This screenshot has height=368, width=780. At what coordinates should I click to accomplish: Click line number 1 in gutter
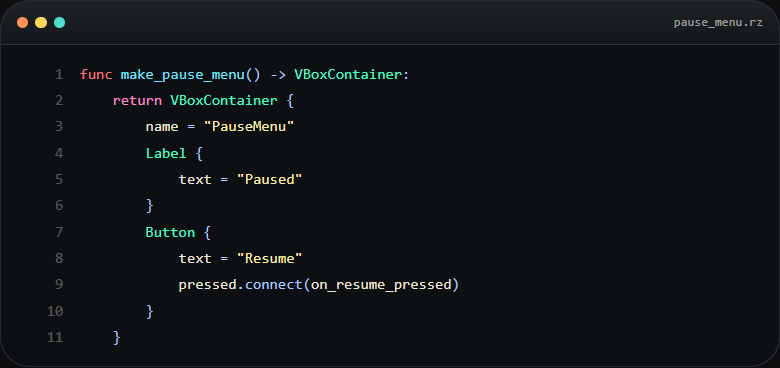tap(59, 75)
